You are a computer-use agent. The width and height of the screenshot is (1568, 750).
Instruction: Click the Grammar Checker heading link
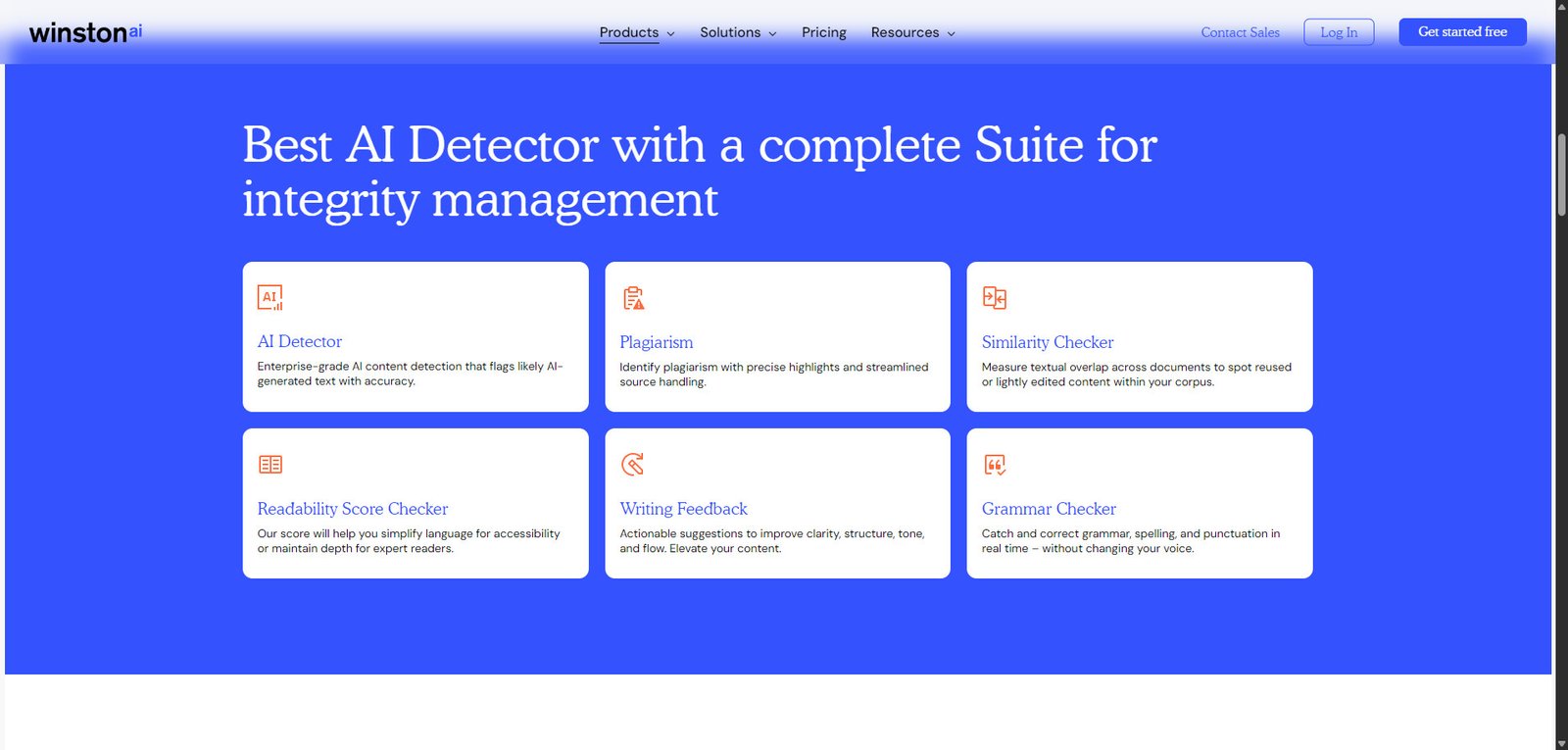[1049, 509]
